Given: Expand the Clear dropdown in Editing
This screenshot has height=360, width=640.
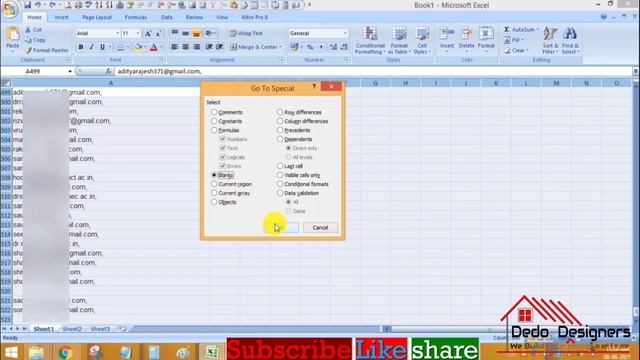Looking at the screenshot, I should pyautogui.click(x=527, y=51).
